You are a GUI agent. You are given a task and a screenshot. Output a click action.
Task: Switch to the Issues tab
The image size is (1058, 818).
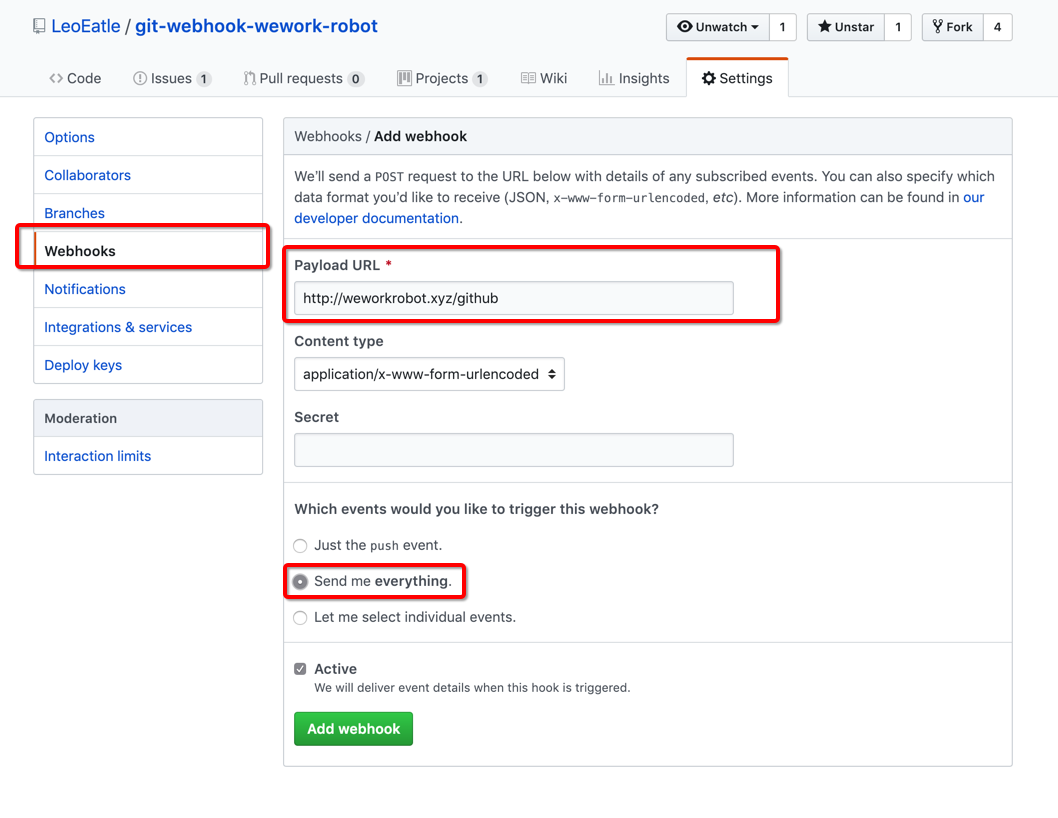pyautogui.click(x=172, y=78)
